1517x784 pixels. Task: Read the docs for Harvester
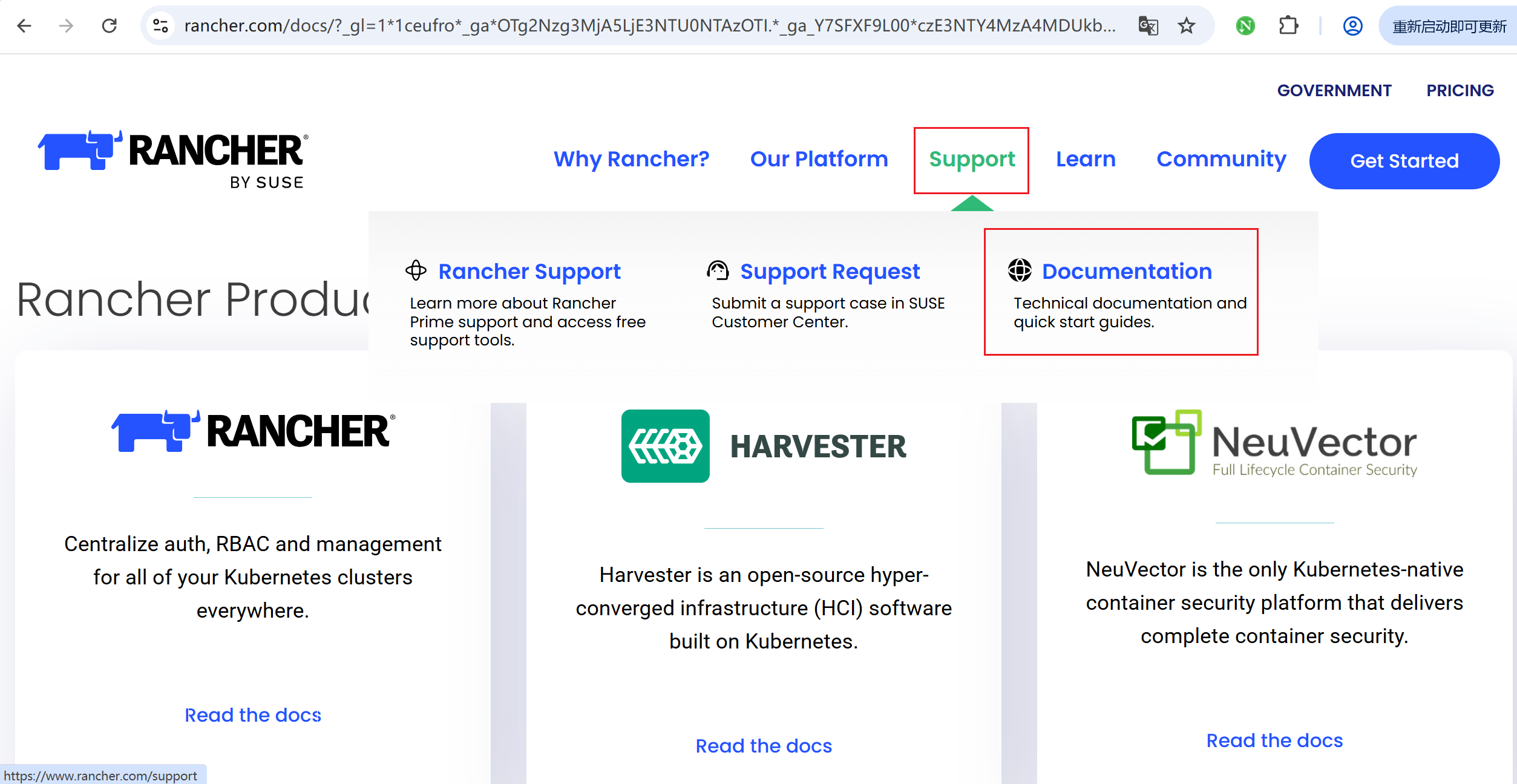pyautogui.click(x=764, y=746)
